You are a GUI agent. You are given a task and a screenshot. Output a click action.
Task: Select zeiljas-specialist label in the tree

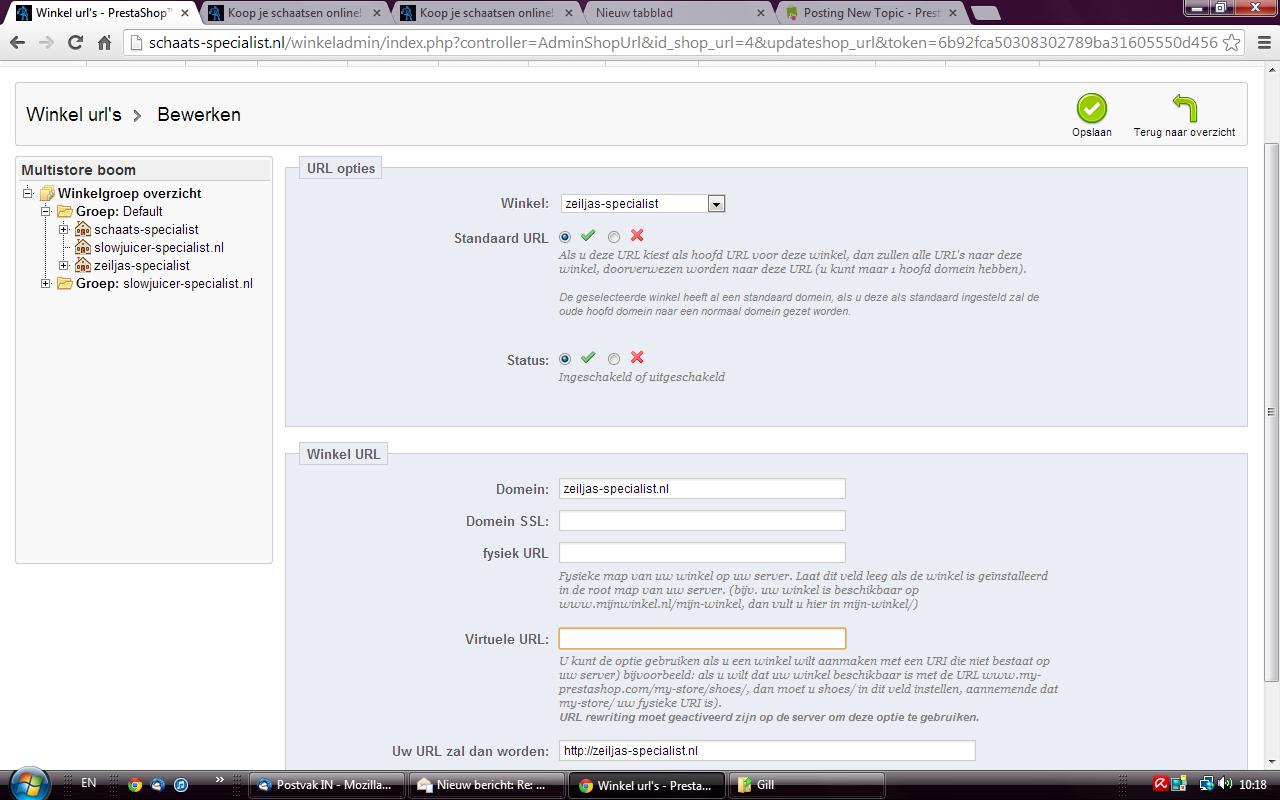(x=142, y=266)
